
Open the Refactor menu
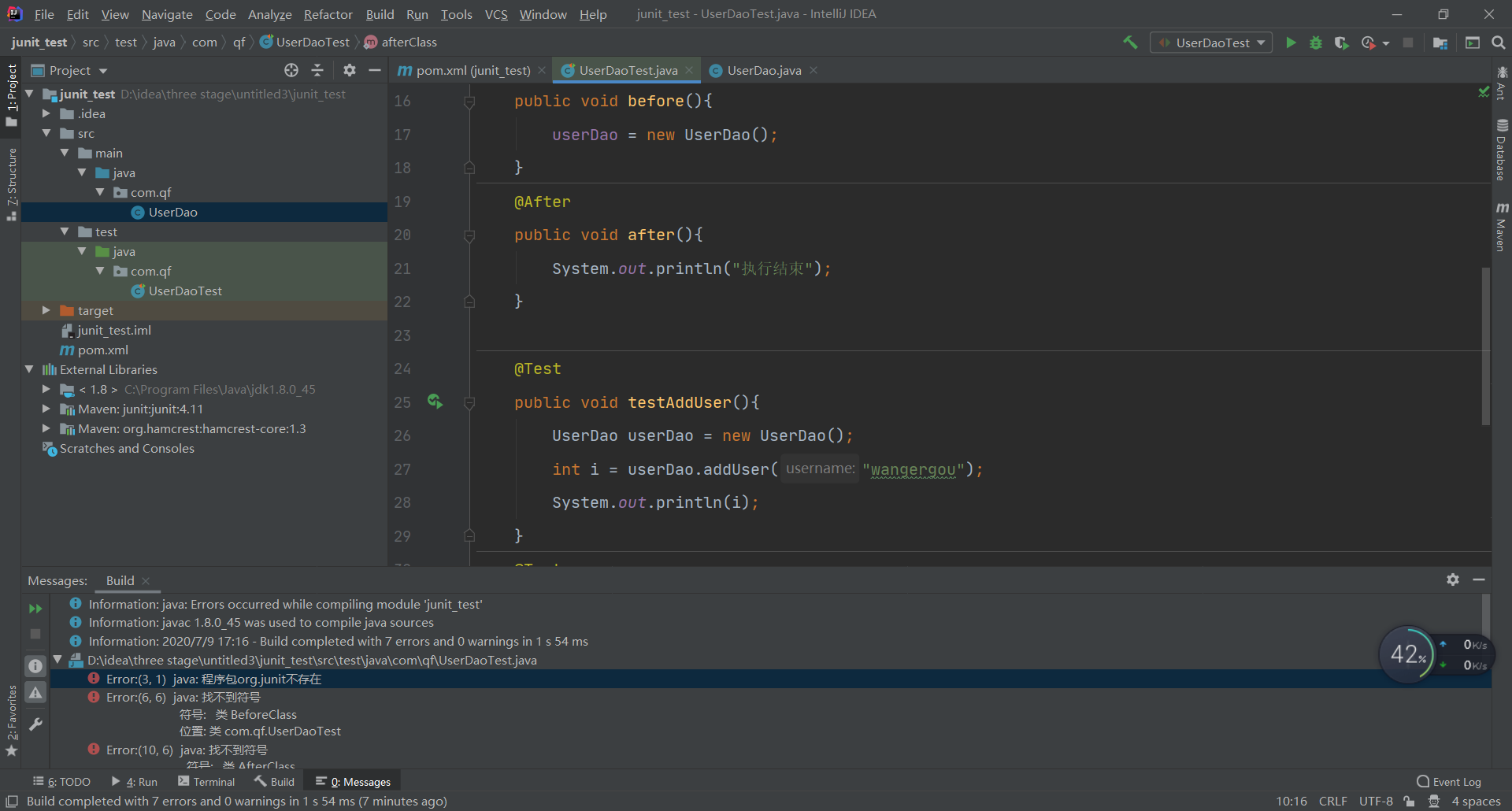[x=328, y=14]
